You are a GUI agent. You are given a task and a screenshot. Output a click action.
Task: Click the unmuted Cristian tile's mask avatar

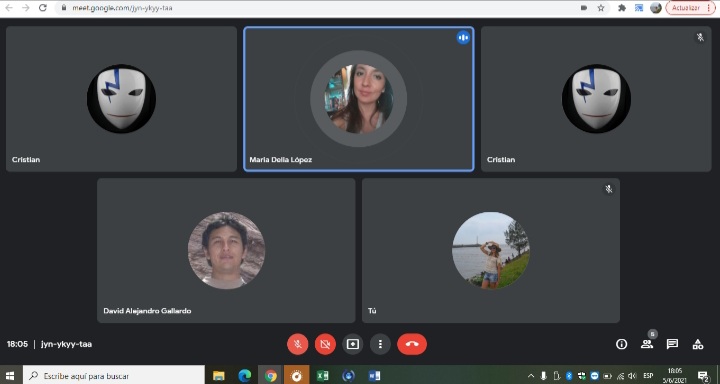pos(121,99)
